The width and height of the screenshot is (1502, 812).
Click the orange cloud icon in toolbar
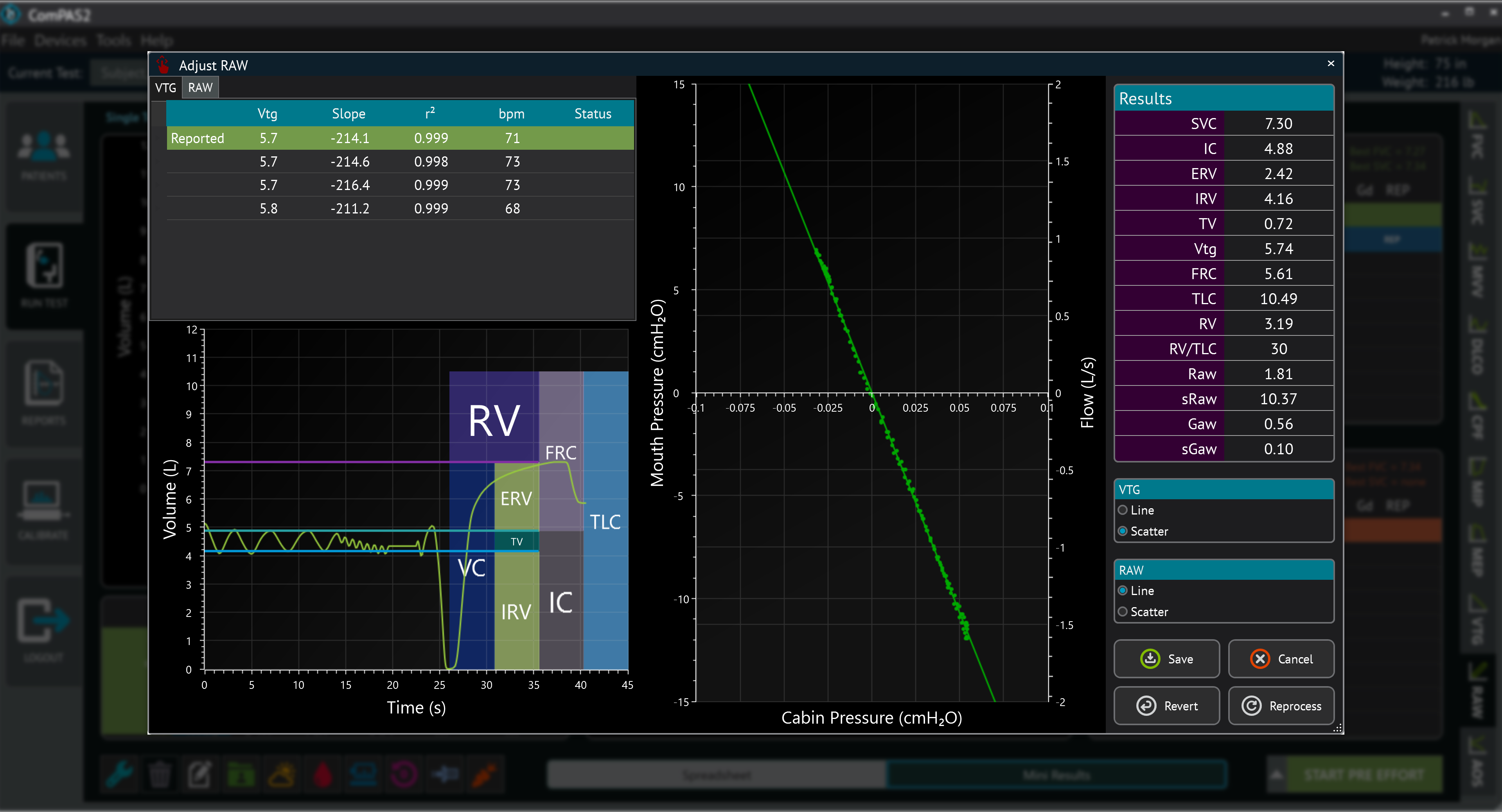click(282, 775)
